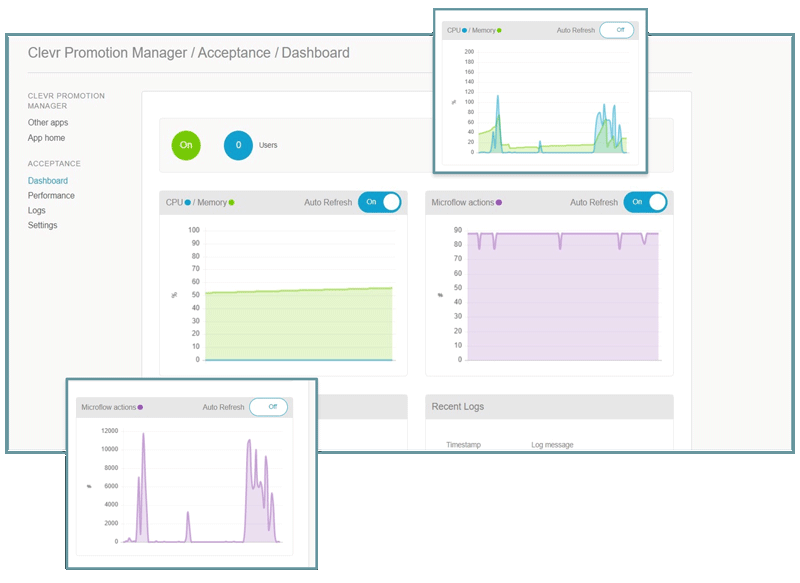Open the Performance page
The image size is (800, 583).
51,195
